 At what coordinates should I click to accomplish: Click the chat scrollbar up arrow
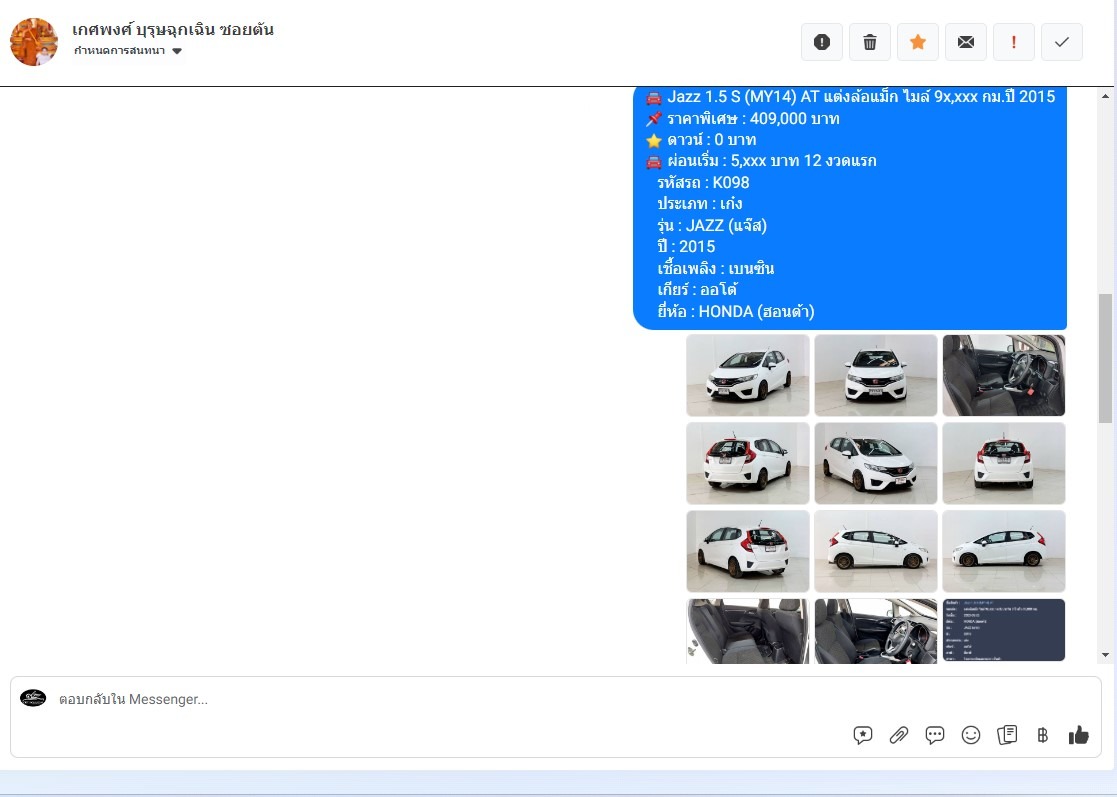[x=1106, y=96]
